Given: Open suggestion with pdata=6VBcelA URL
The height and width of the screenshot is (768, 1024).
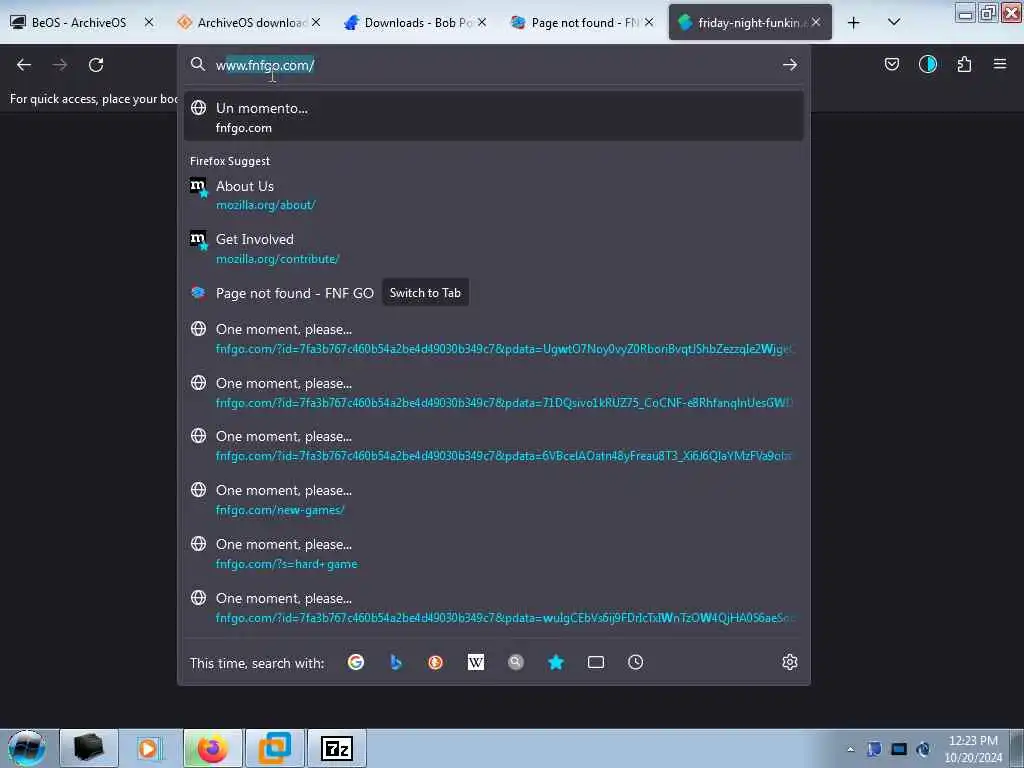Looking at the screenshot, I should click(494, 445).
